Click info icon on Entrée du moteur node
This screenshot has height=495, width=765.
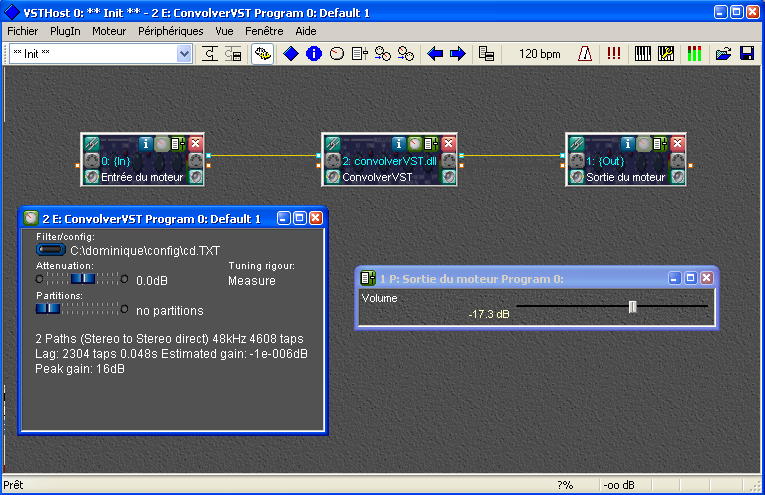145,143
